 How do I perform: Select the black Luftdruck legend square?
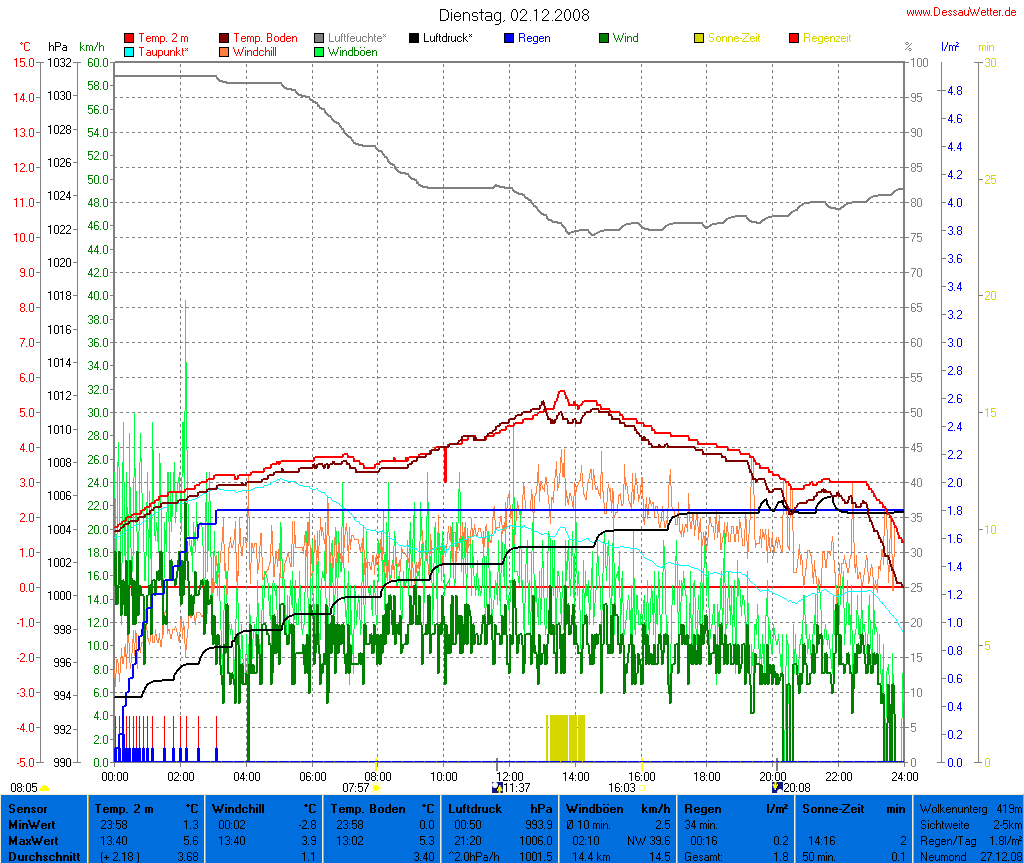pos(414,38)
